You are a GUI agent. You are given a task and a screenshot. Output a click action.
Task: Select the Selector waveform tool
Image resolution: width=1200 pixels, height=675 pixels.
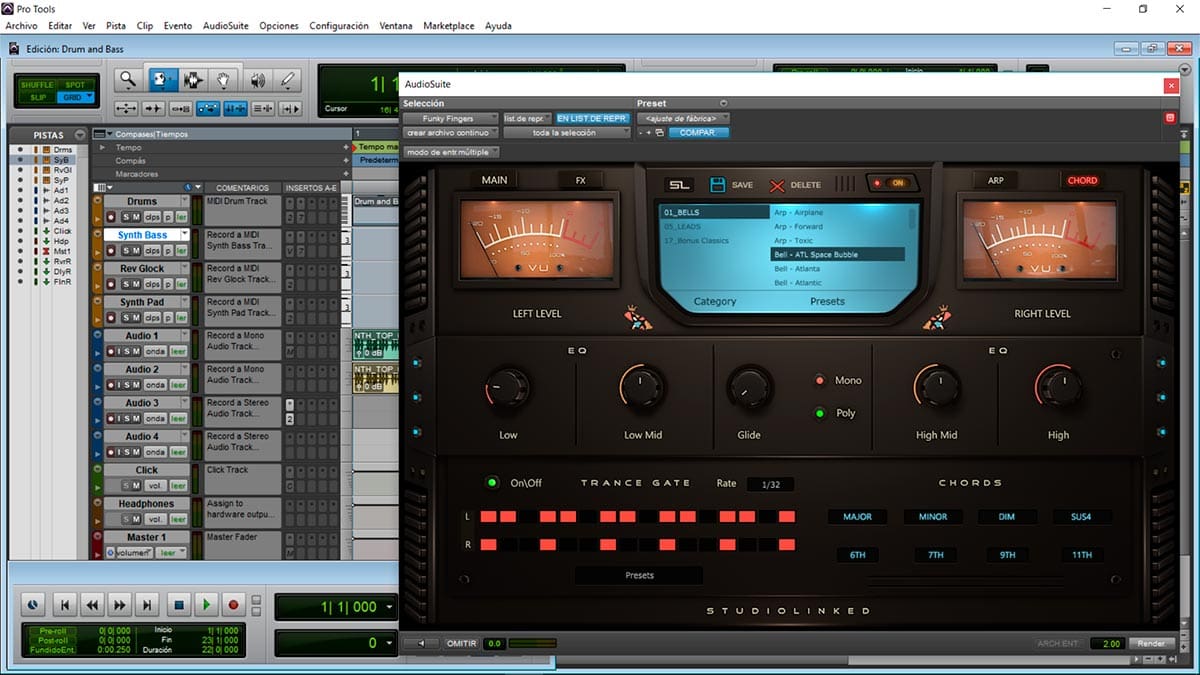click(x=193, y=80)
